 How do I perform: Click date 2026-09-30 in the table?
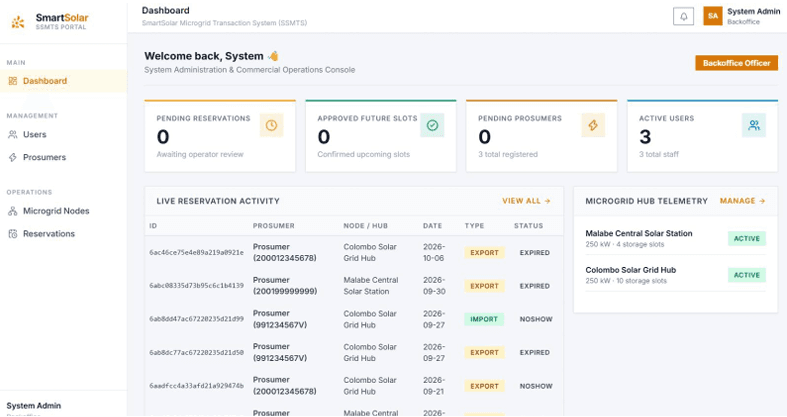(x=434, y=286)
